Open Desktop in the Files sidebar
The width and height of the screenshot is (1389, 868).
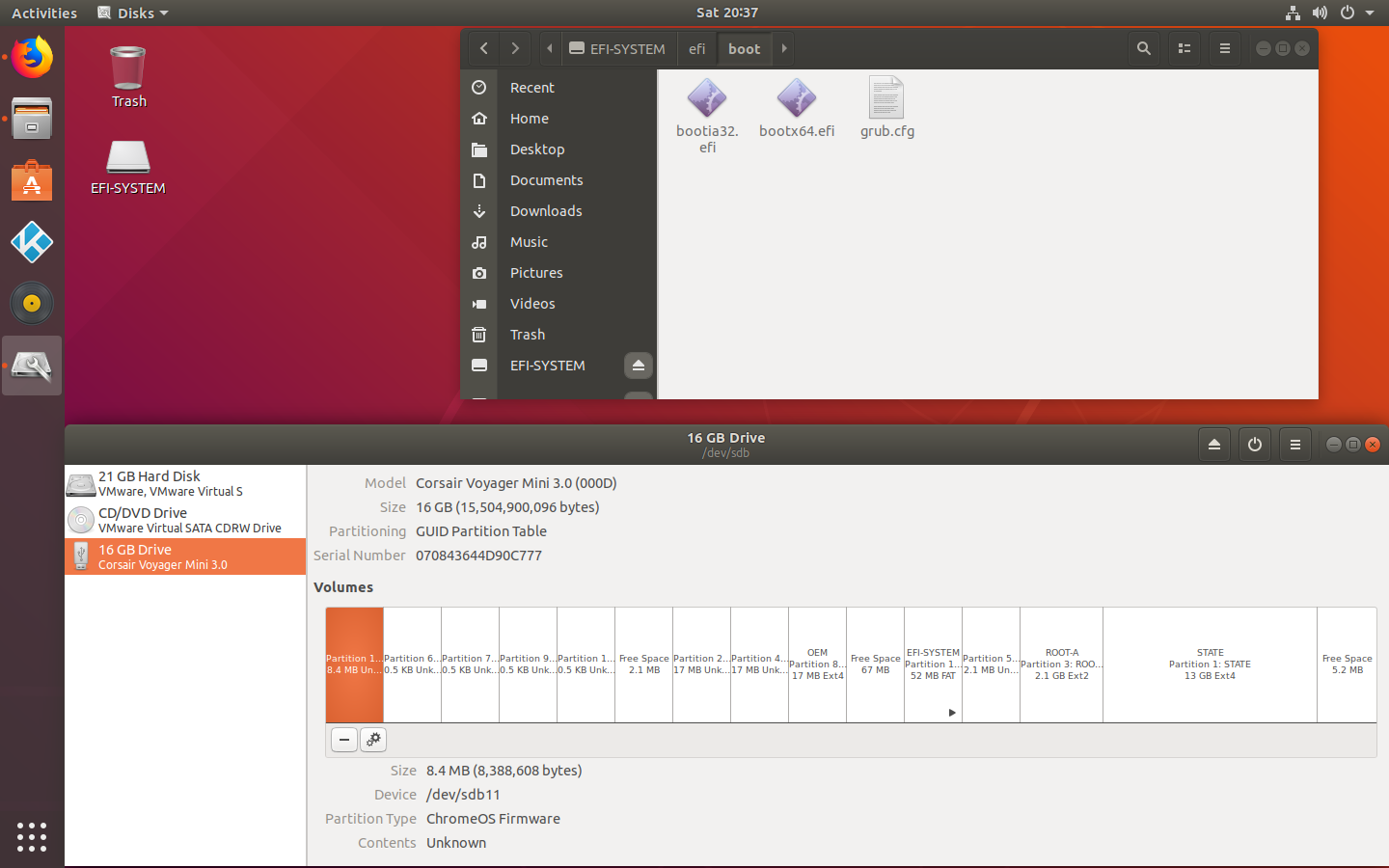tap(558, 149)
